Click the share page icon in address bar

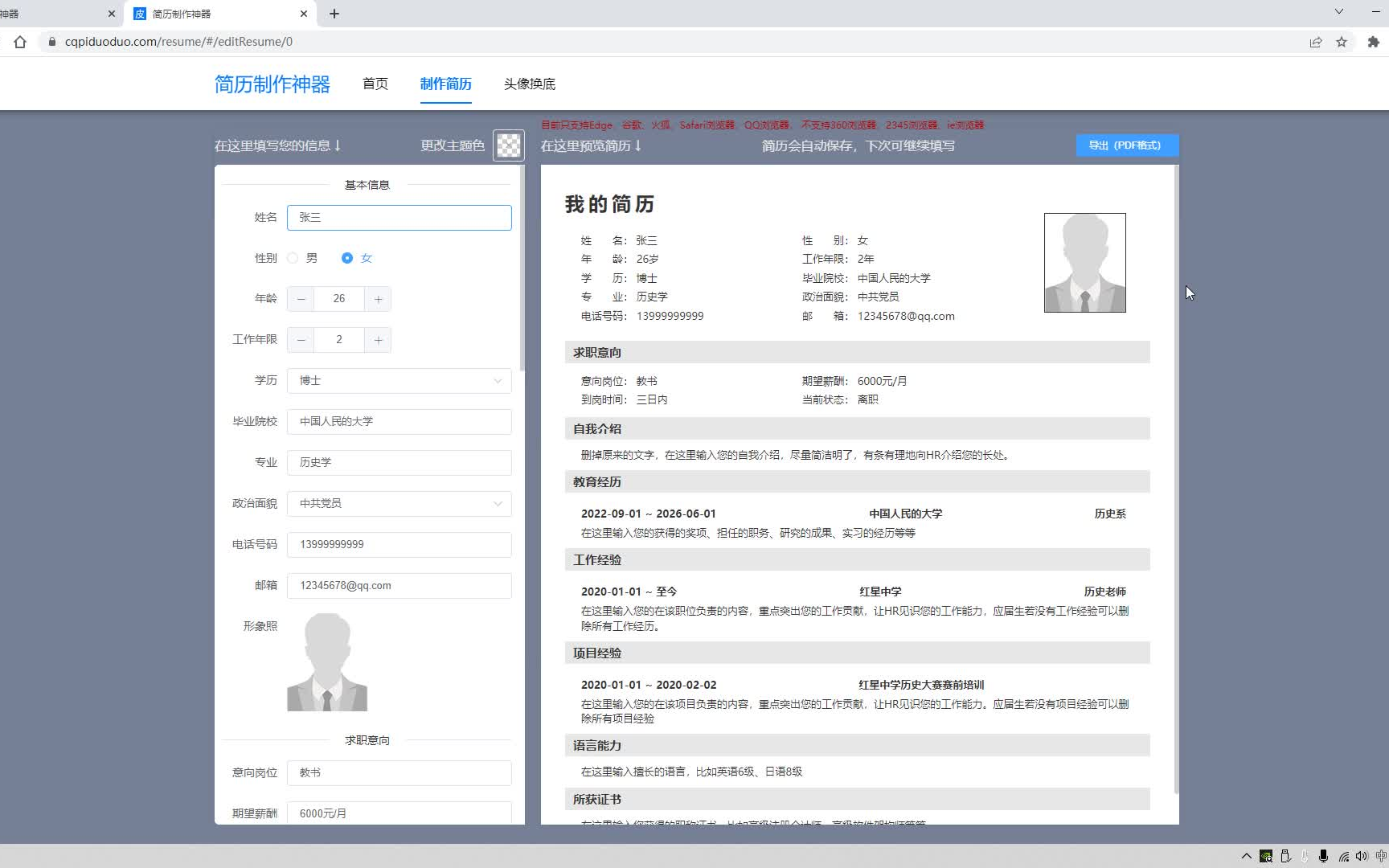1316,42
